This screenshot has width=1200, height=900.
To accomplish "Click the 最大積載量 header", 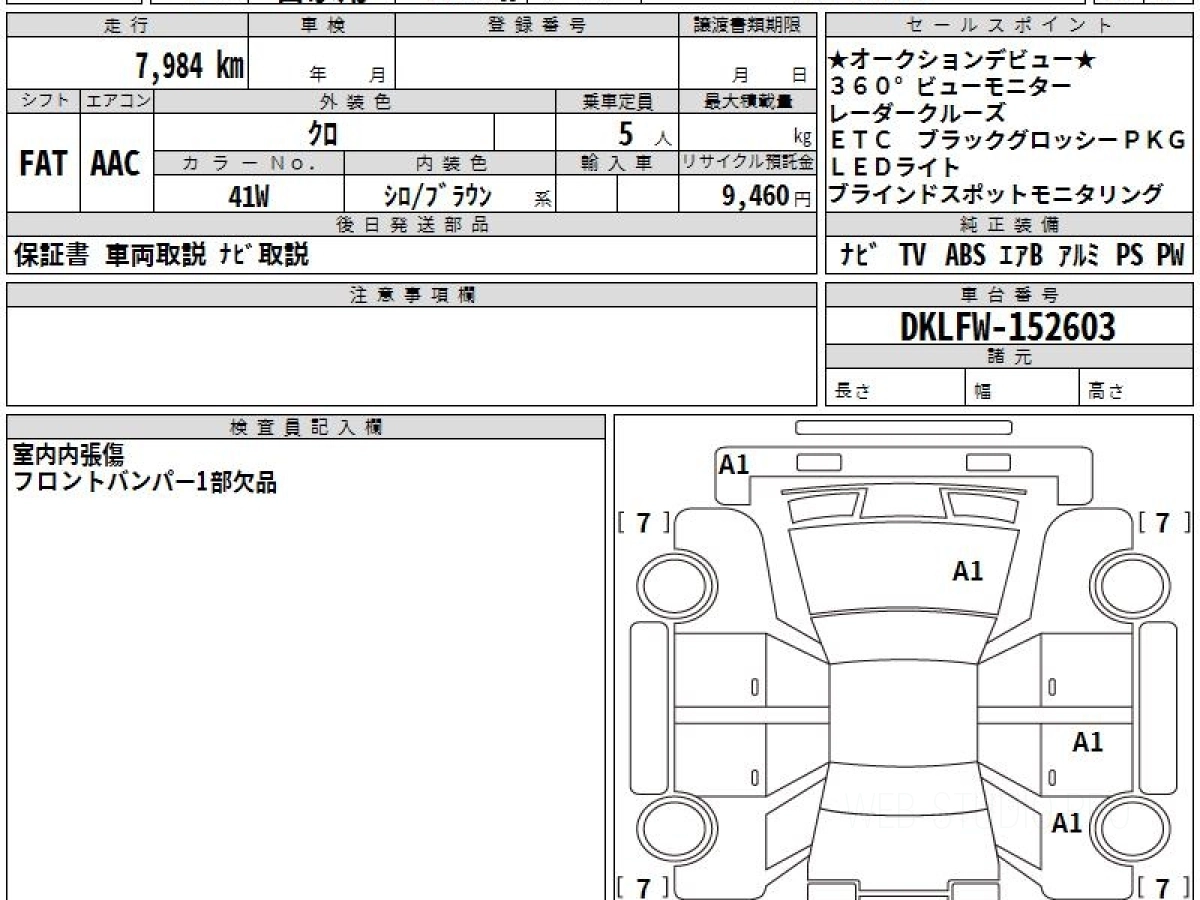I will [x=747, y=101].
